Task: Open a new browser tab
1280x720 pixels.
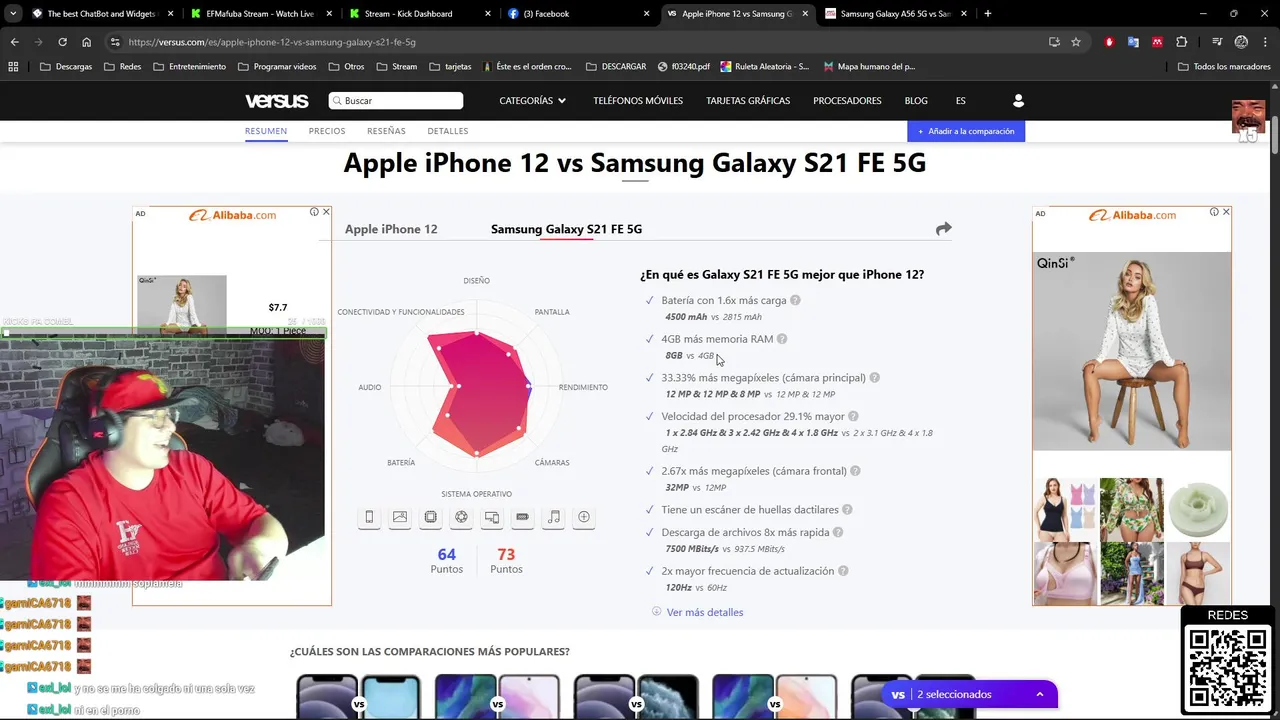Action: click(x=988, y=14)
